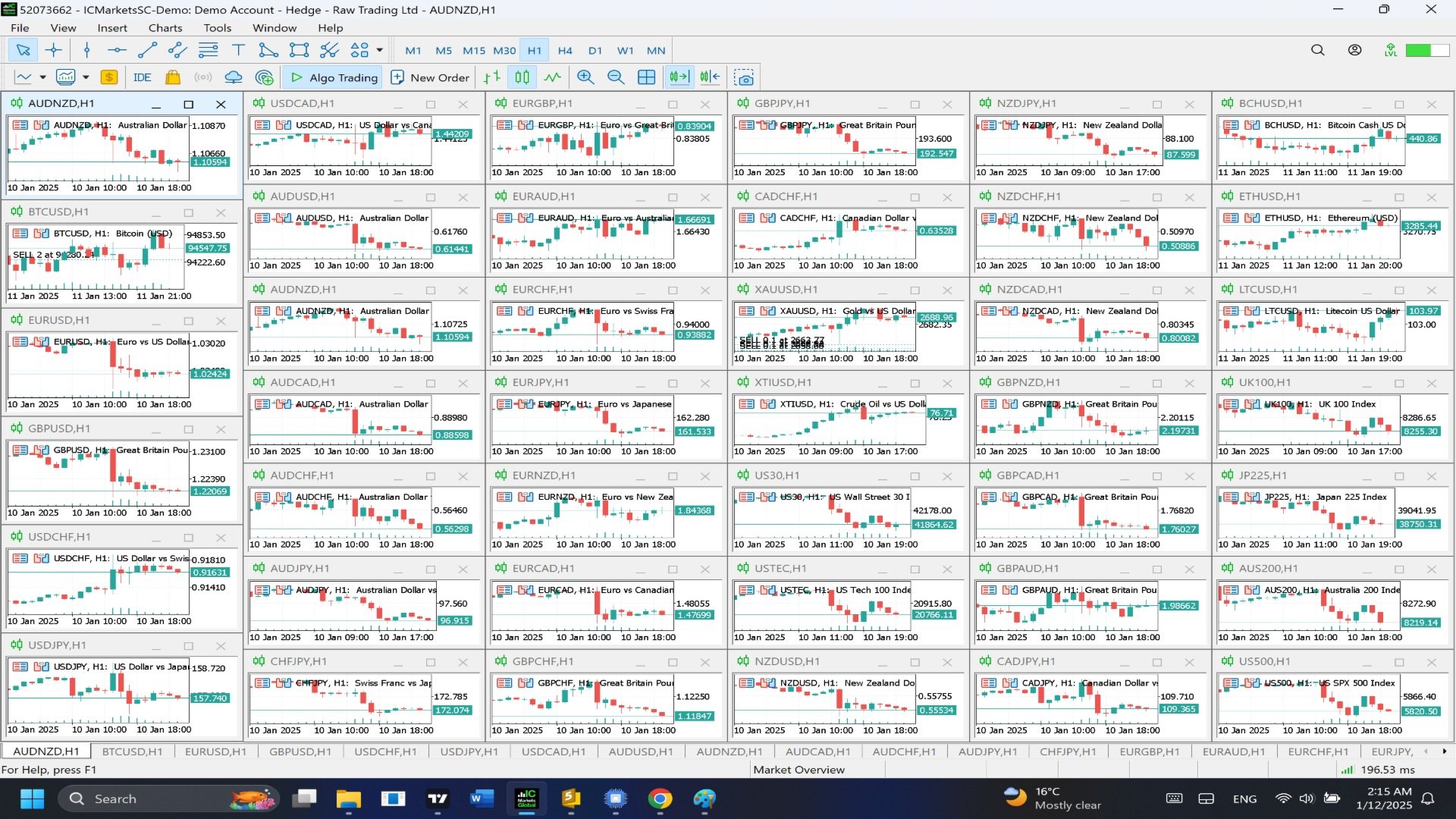Click the New Order button

tap(430, 77)
